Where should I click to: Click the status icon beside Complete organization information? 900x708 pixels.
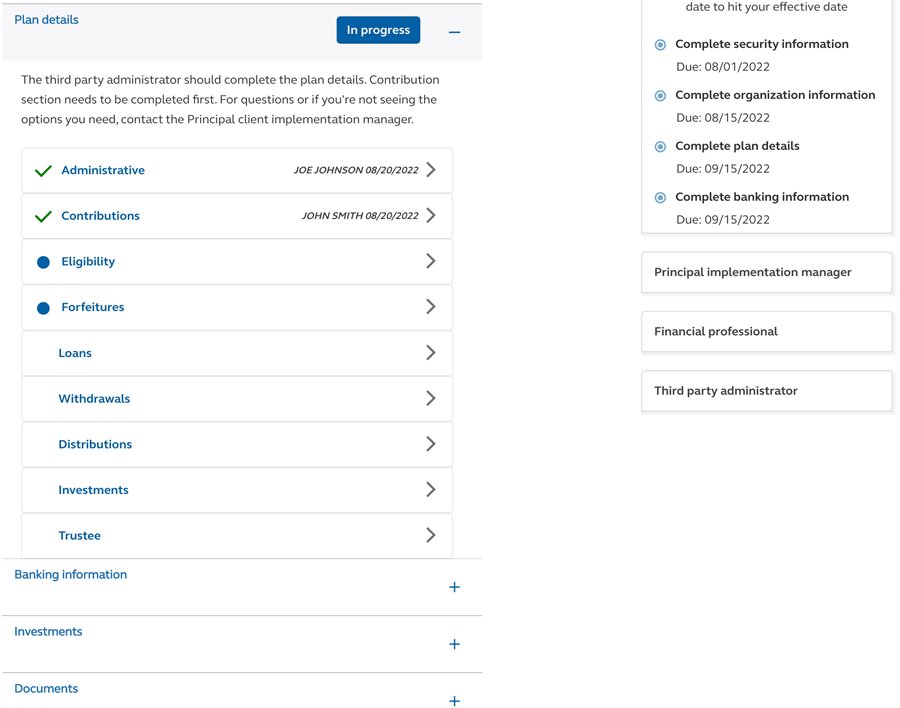658,95
